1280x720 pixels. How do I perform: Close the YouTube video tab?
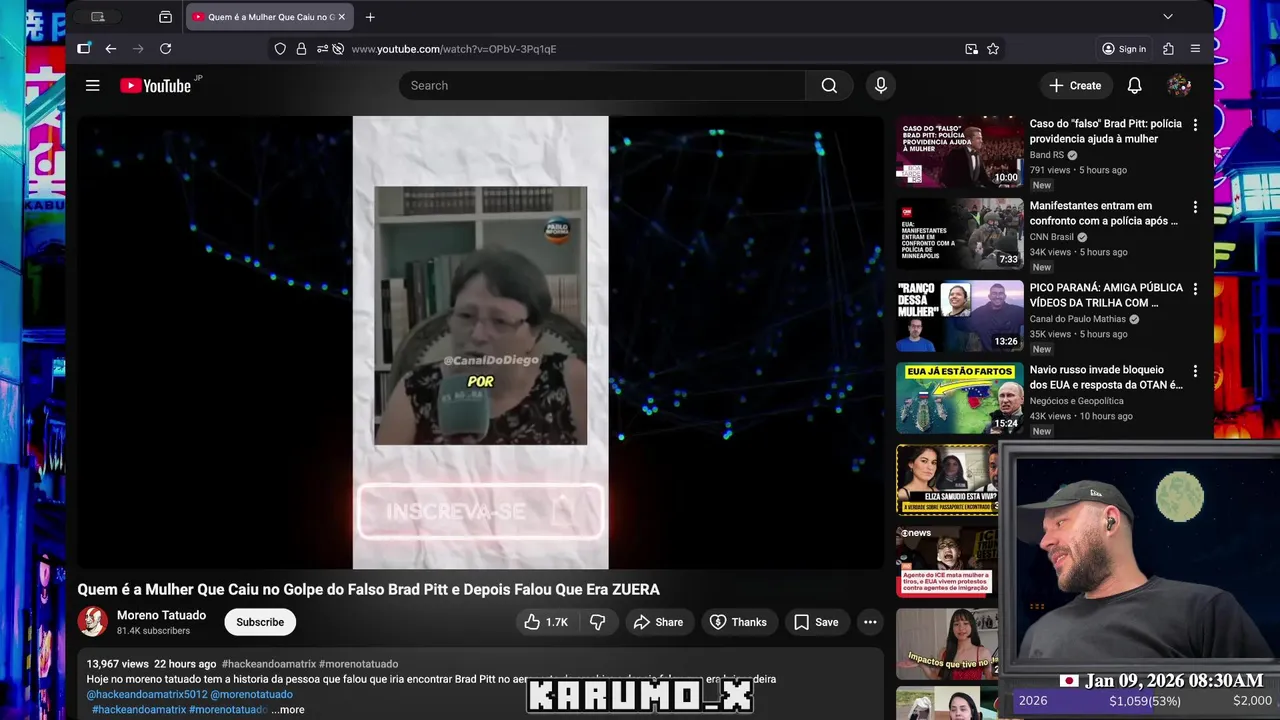tap(341, 17)
